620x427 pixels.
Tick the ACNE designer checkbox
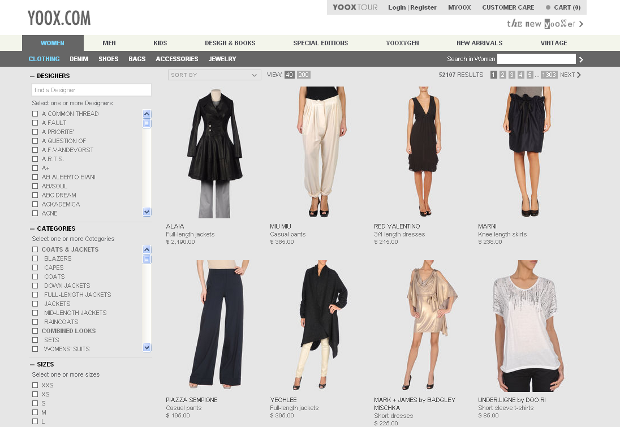[35, 214]
